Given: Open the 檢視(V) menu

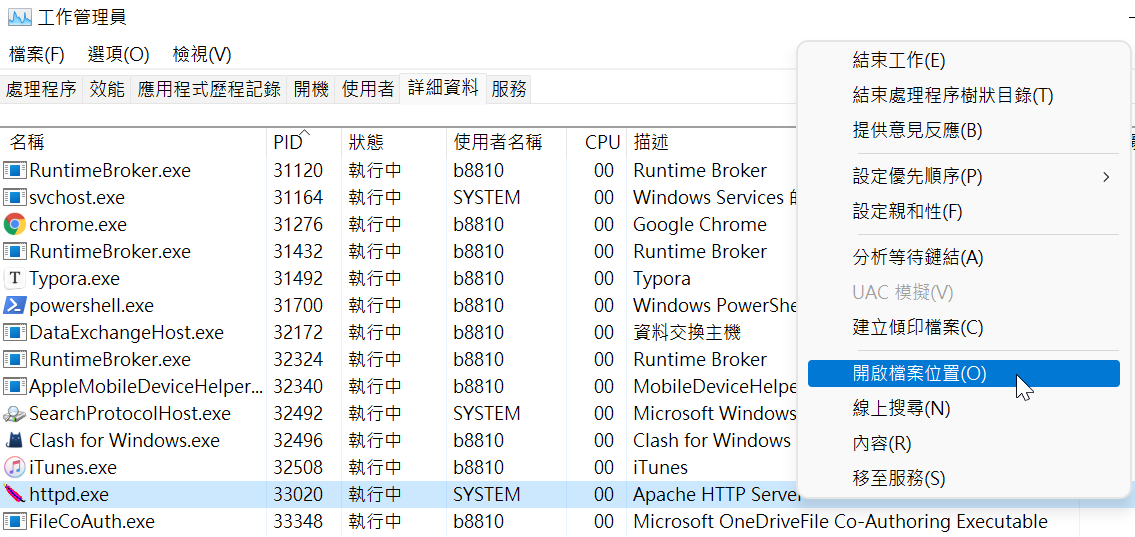Looking at the screenshot, I should pyautogui.click(x=202, y=54).
